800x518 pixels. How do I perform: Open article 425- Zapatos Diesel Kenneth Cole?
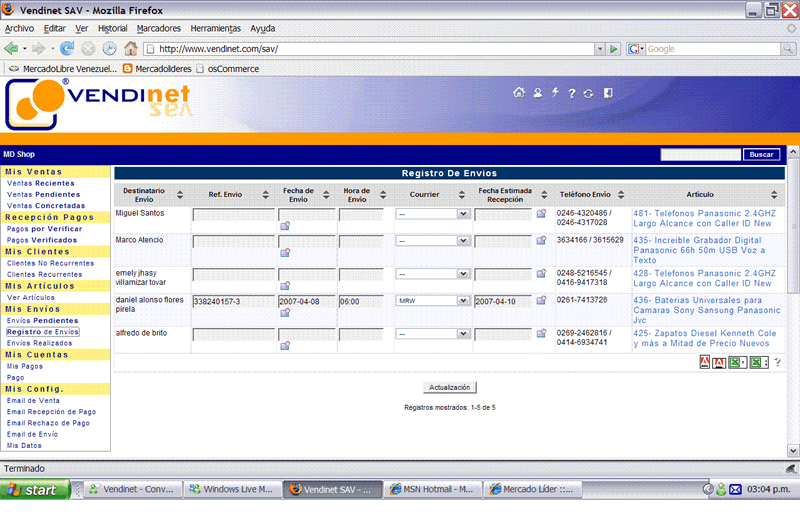(705, 338)
